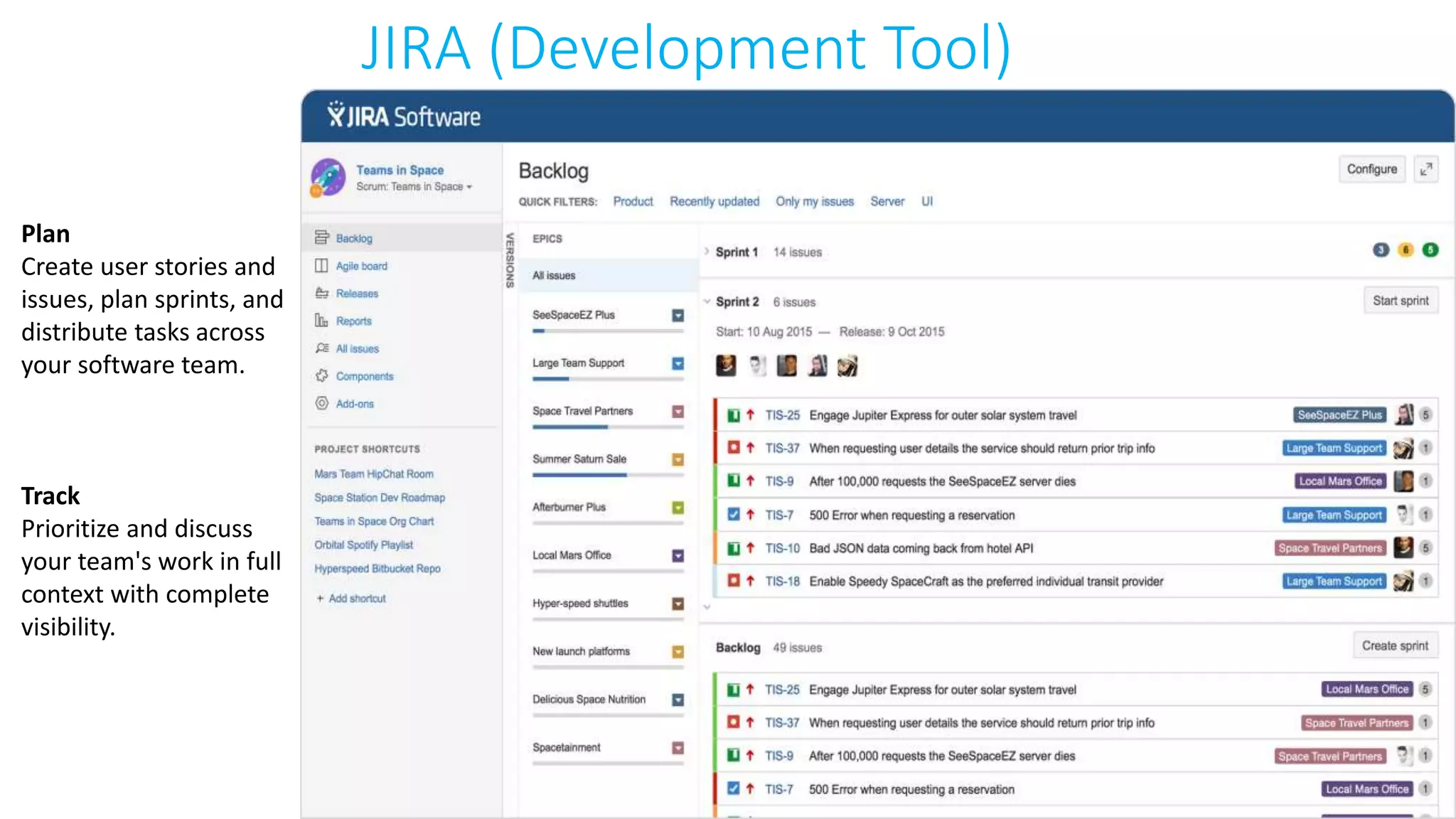Image resolution: width=1456 pixels, height=819 pixels.
Task: Click the assignee avatar on Backlog TIS-9 row
Action: tap(1403, 755)
